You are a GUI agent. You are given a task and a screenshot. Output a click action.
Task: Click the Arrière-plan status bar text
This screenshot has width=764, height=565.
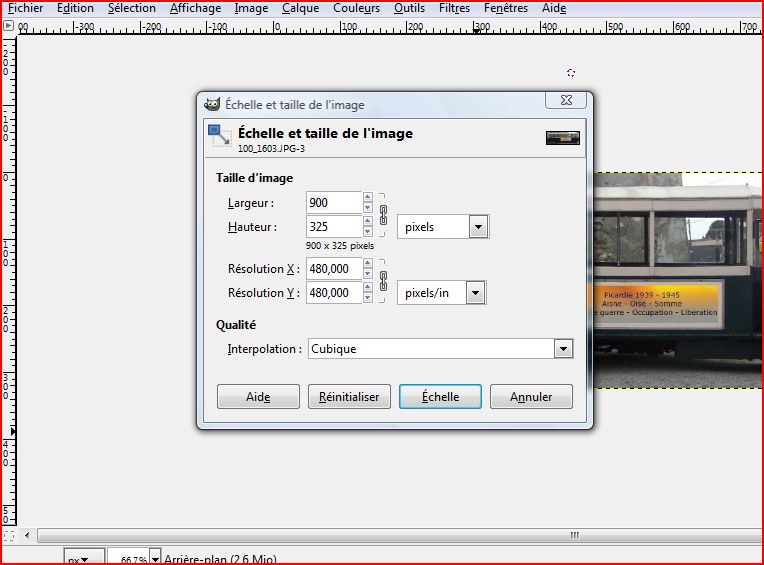(x=220, y=559)
